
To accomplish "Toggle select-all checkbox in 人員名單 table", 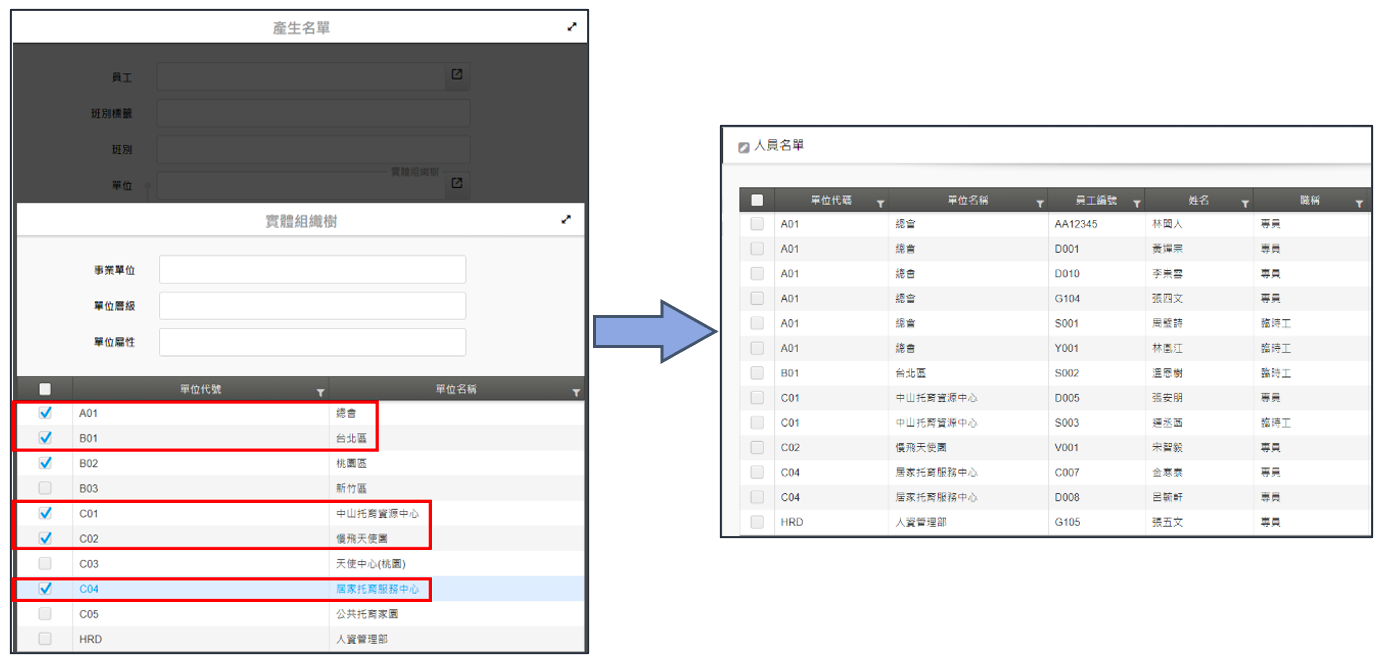I will 757,200.
